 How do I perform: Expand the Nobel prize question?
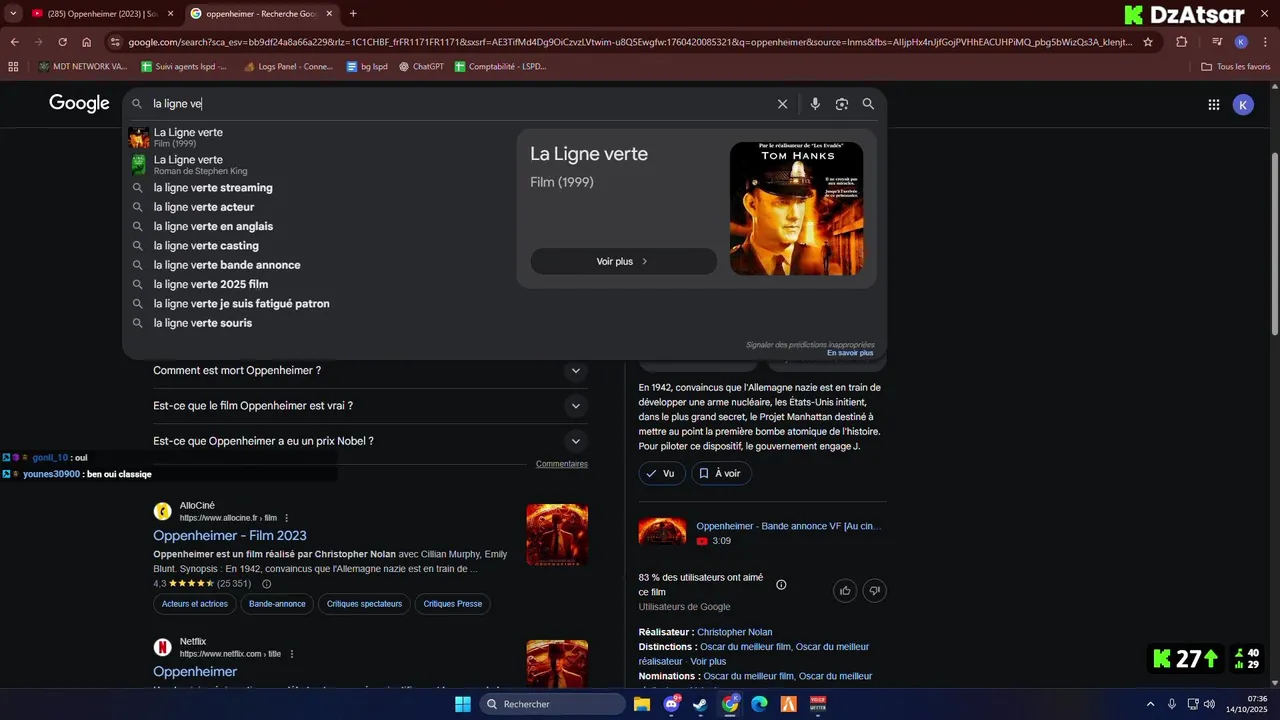[368, 441]
